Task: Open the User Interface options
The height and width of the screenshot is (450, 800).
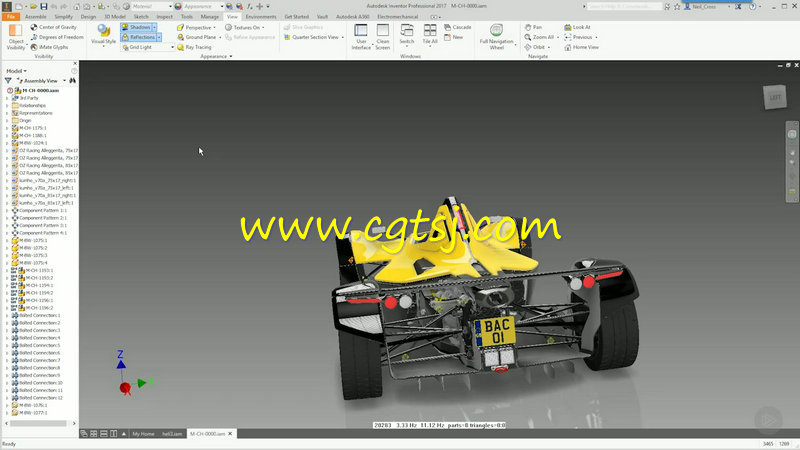Action: [361, 37]
